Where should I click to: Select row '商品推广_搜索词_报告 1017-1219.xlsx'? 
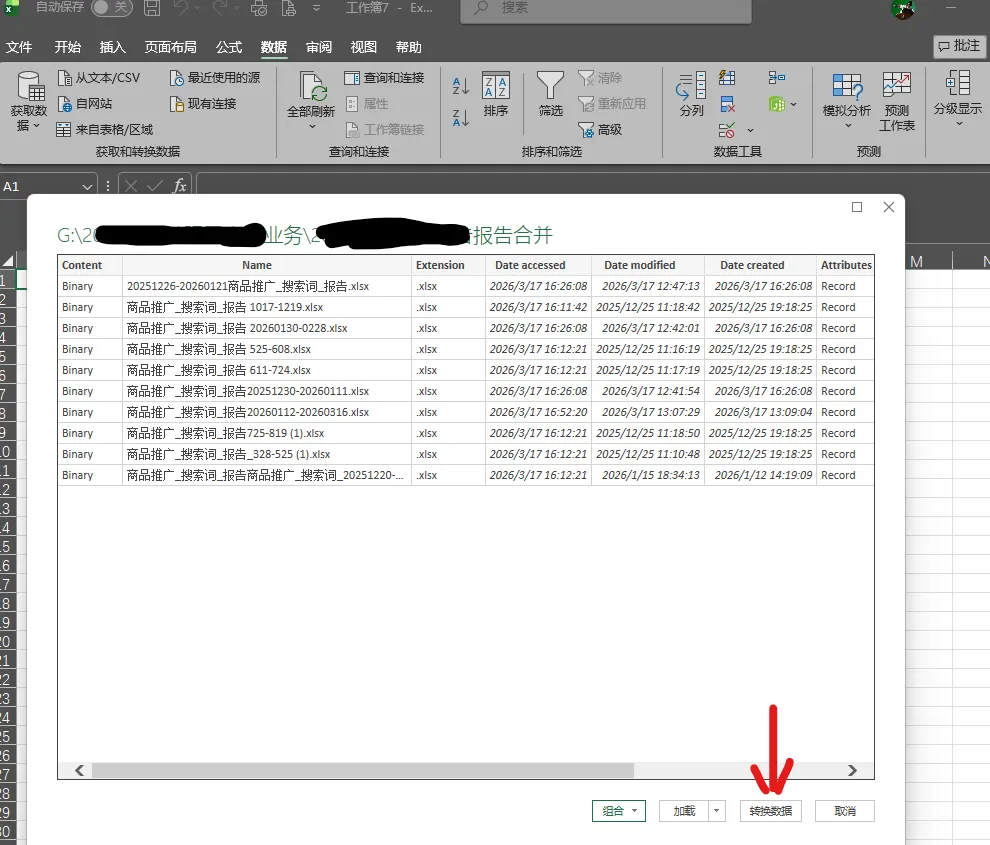[465, 307]
